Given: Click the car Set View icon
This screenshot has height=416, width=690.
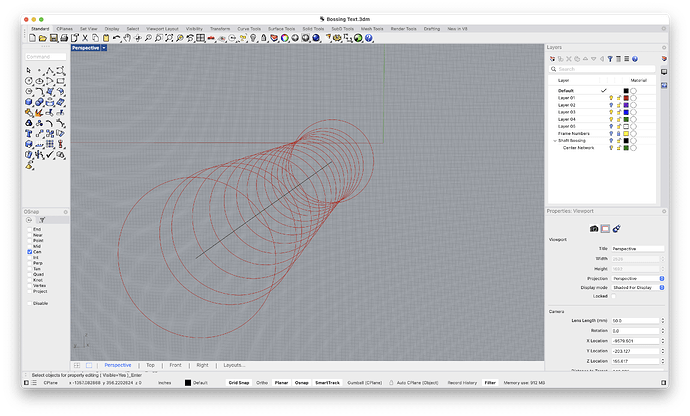Looking at the screenshot, I should point(211,38).
